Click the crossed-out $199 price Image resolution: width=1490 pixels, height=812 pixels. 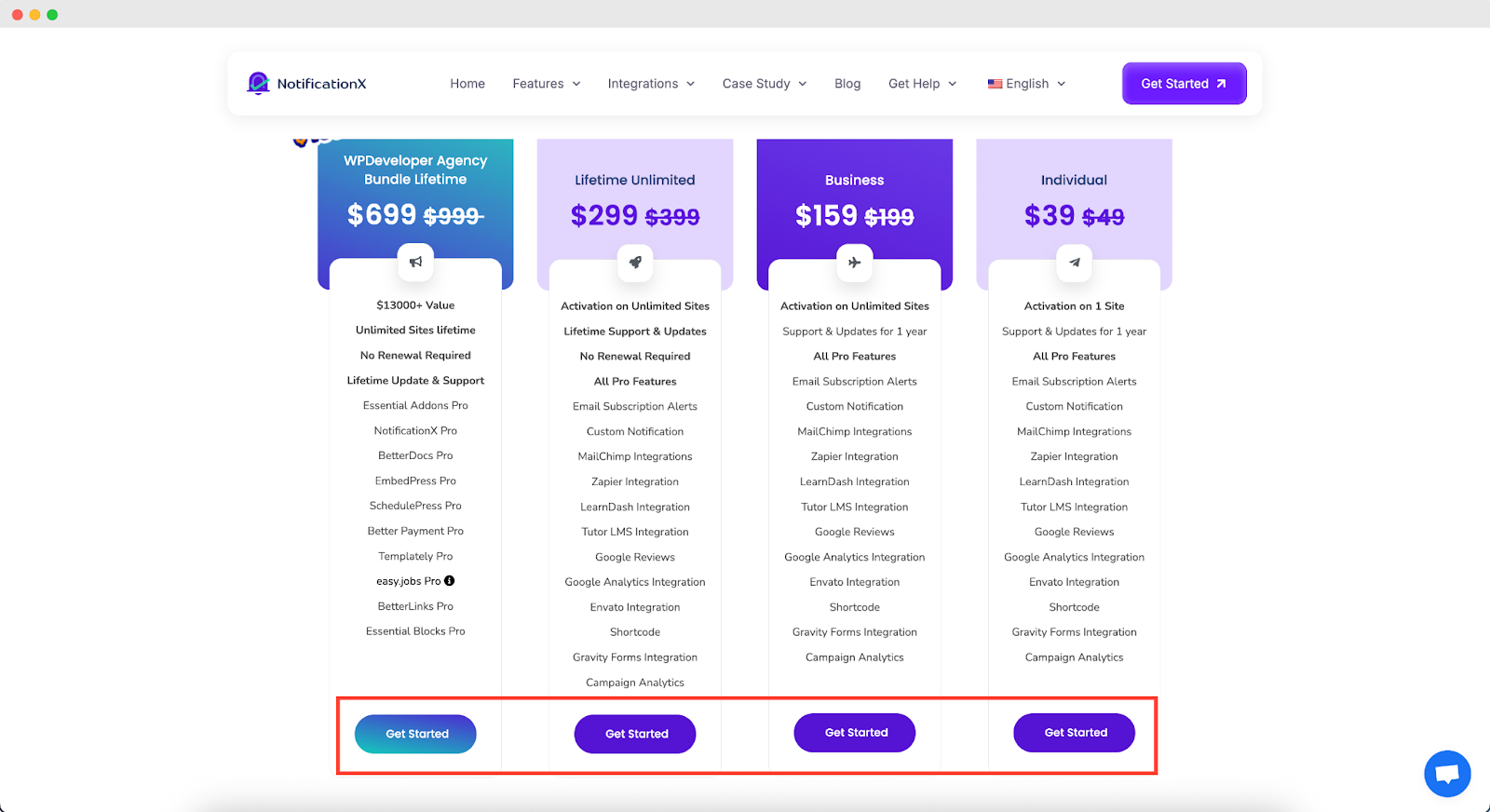point(889,218)
